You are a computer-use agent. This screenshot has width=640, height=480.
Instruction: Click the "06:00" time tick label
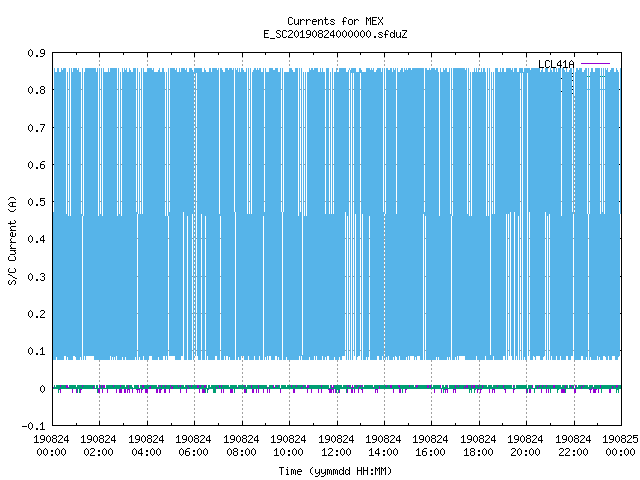coord(193,452)
